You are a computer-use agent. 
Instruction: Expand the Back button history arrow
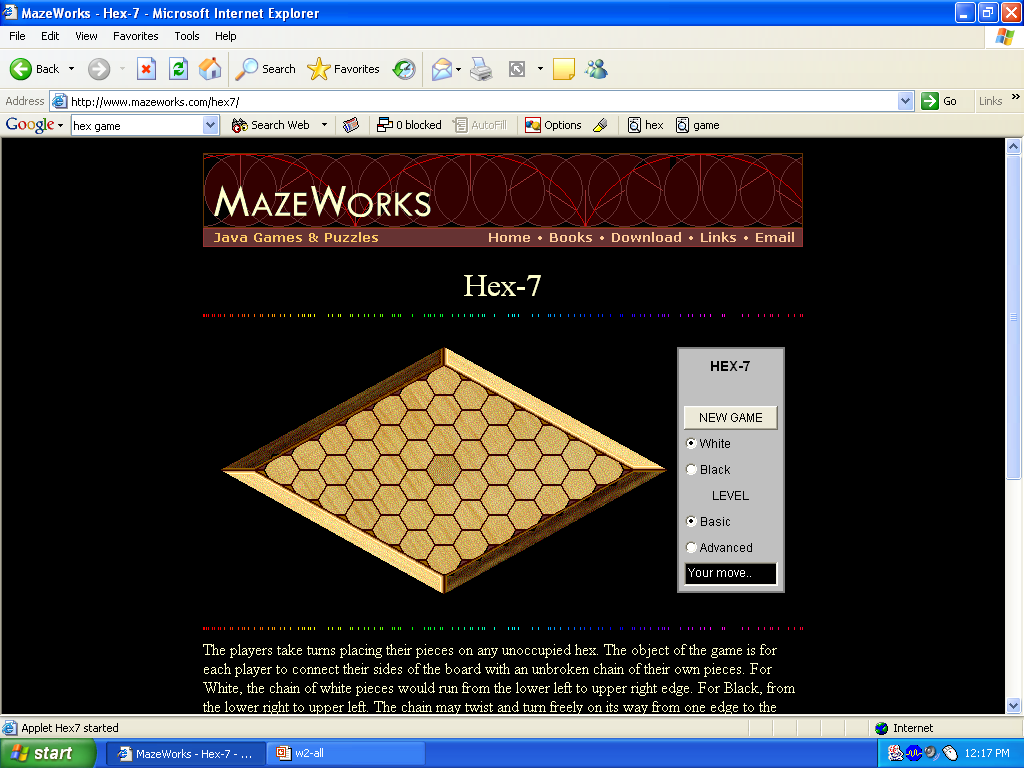coord(71,69)
